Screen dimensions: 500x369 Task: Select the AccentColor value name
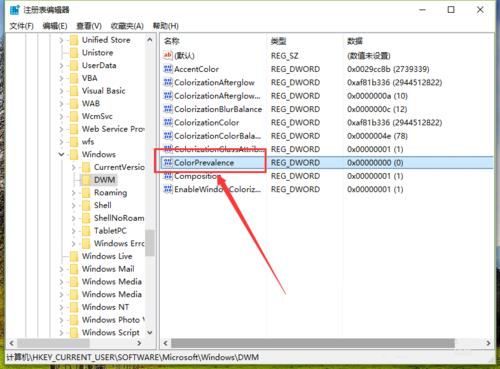[196, 69]
